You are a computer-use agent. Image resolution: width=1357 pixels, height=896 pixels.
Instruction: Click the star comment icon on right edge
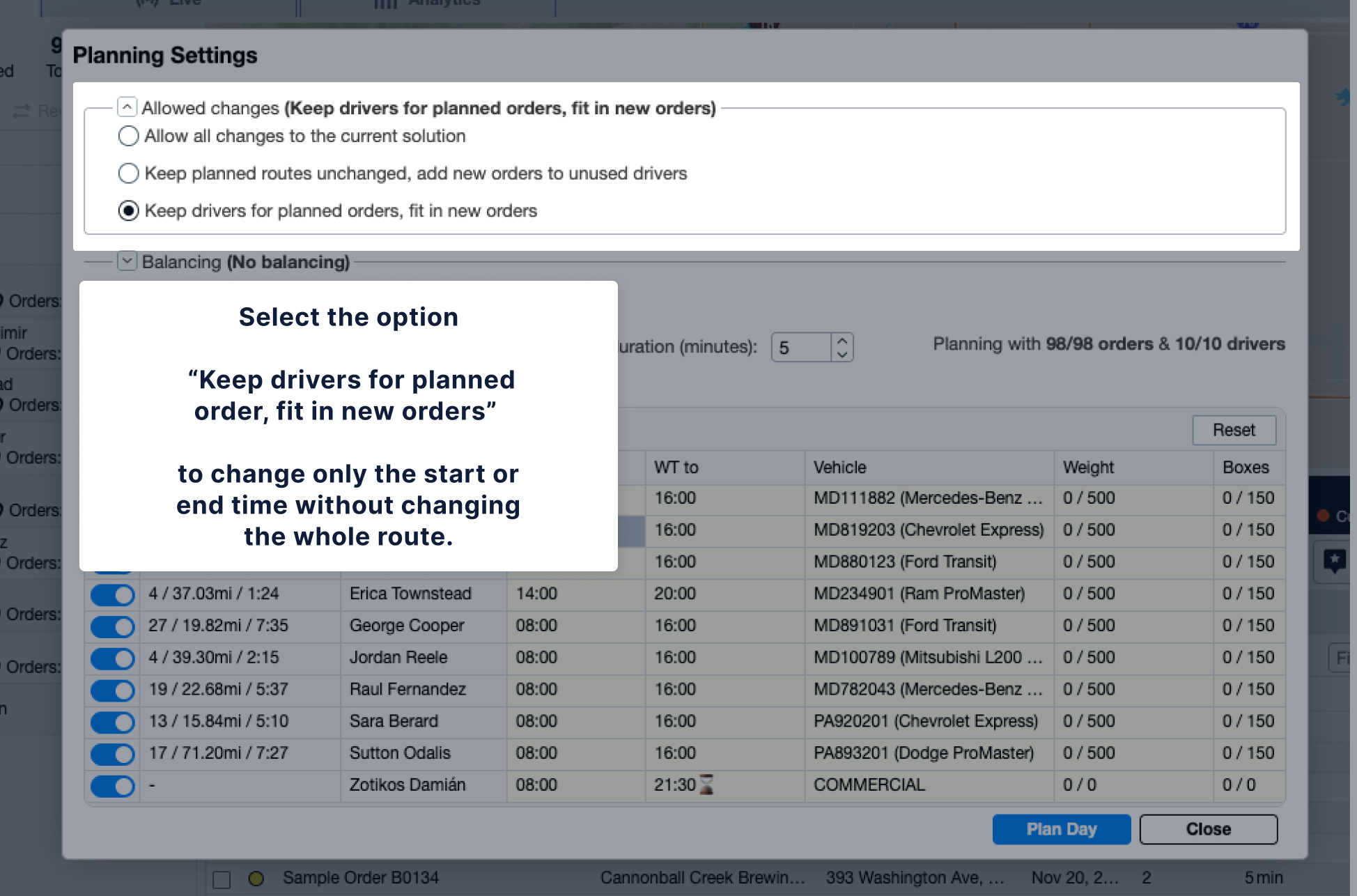coord(1334,560)
